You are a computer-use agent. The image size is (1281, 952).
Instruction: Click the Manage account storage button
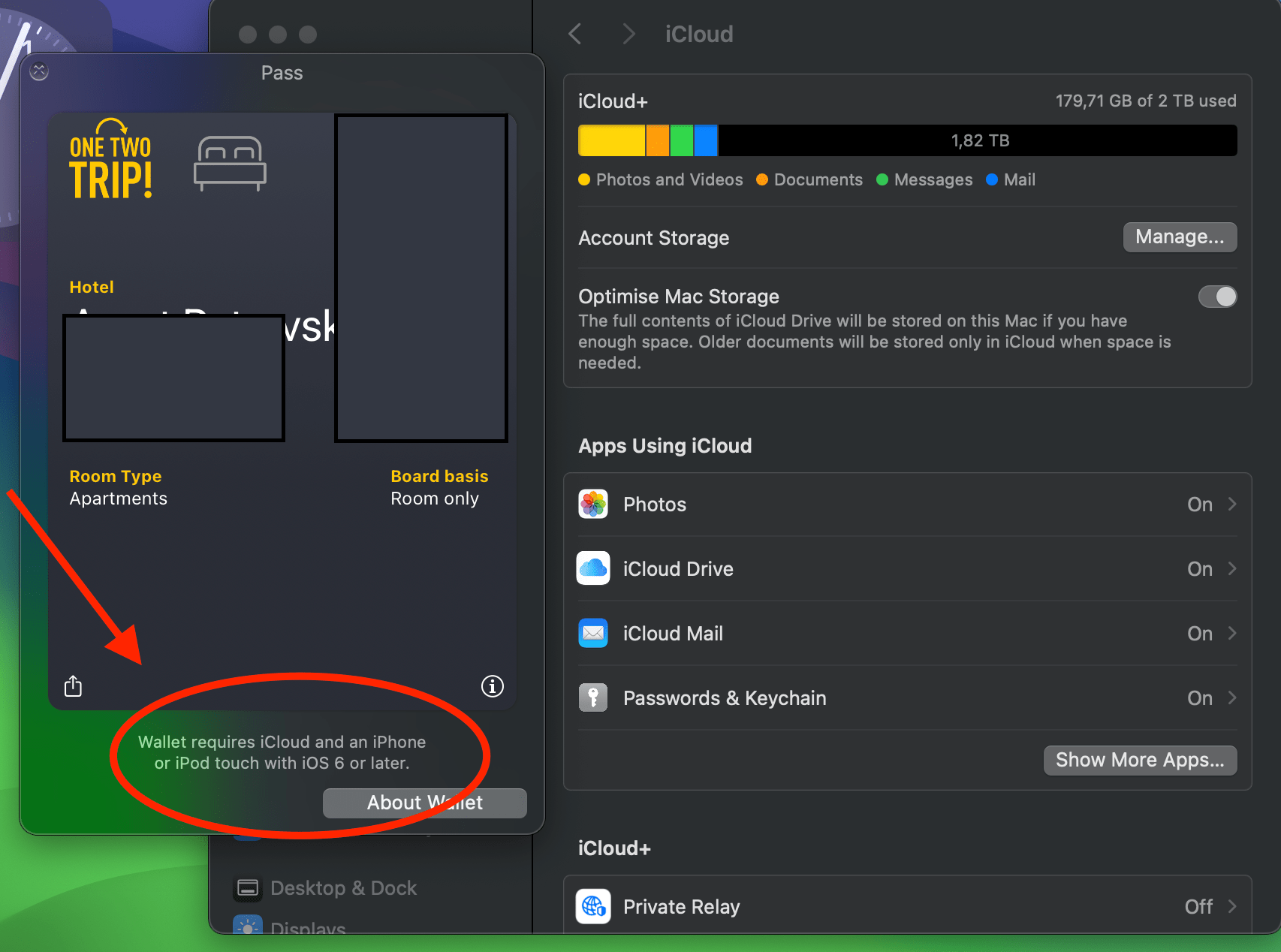(1179, 236)
